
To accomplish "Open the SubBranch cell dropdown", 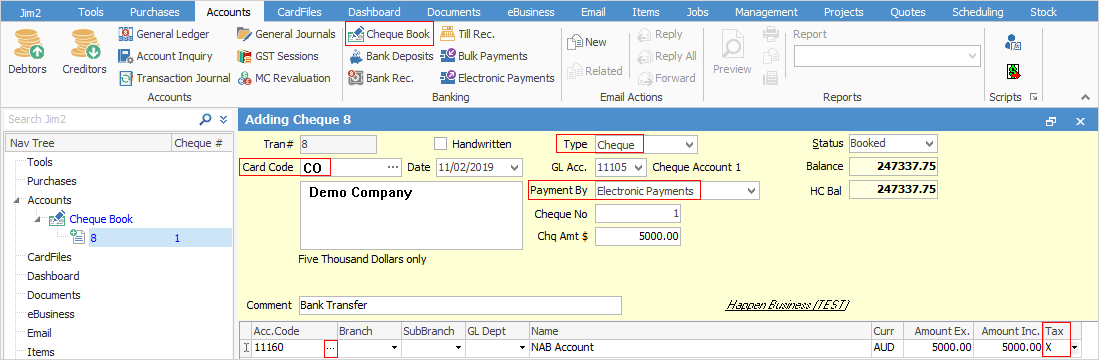I will (x=458, y=347).
